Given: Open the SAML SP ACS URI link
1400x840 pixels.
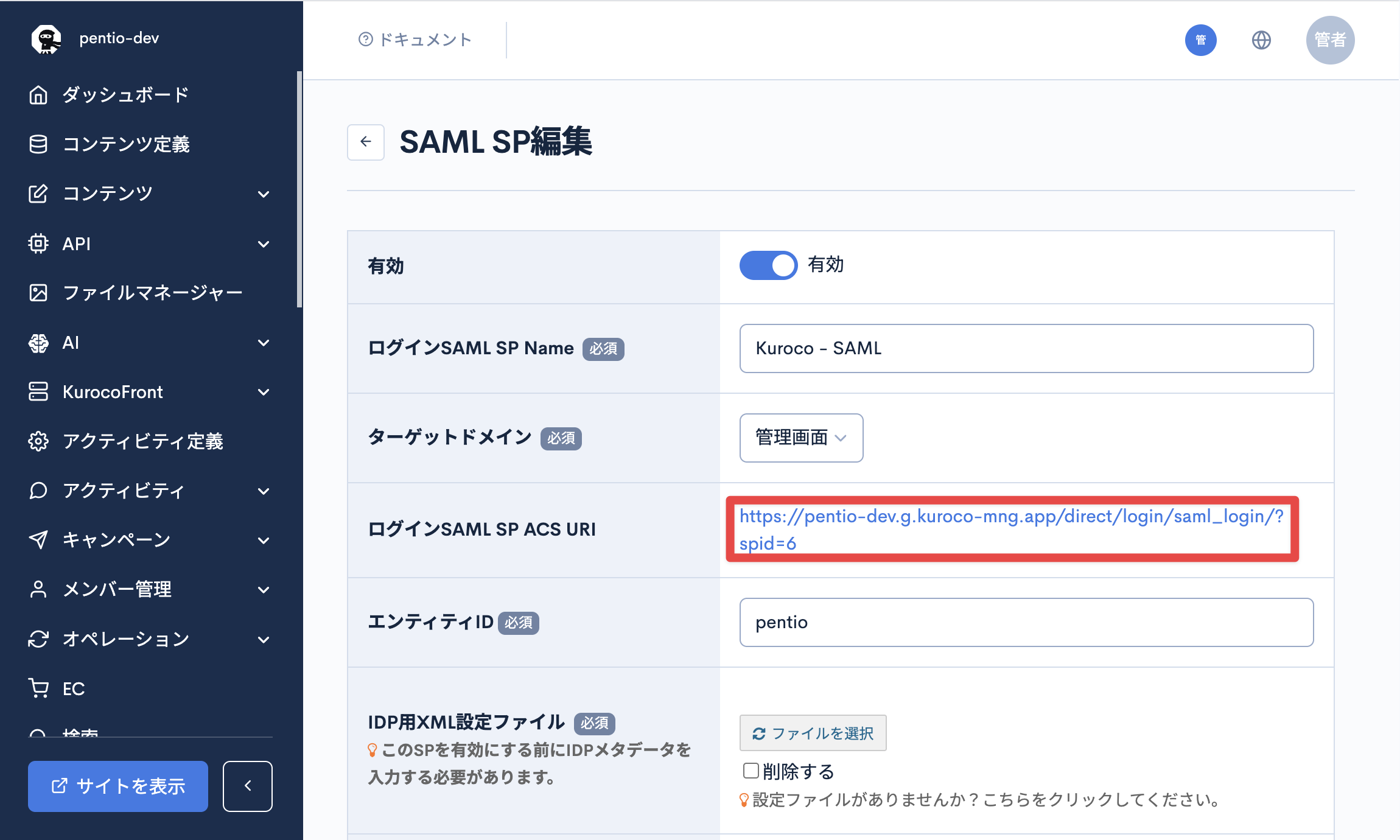Looking at the screenshot, I should [x=1011, y=530].
